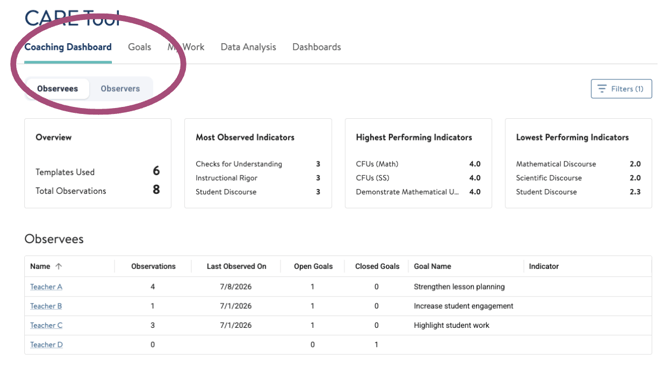Open the Filters (1) button
This screenshot has height=377, width=670.
click(621, 88)
